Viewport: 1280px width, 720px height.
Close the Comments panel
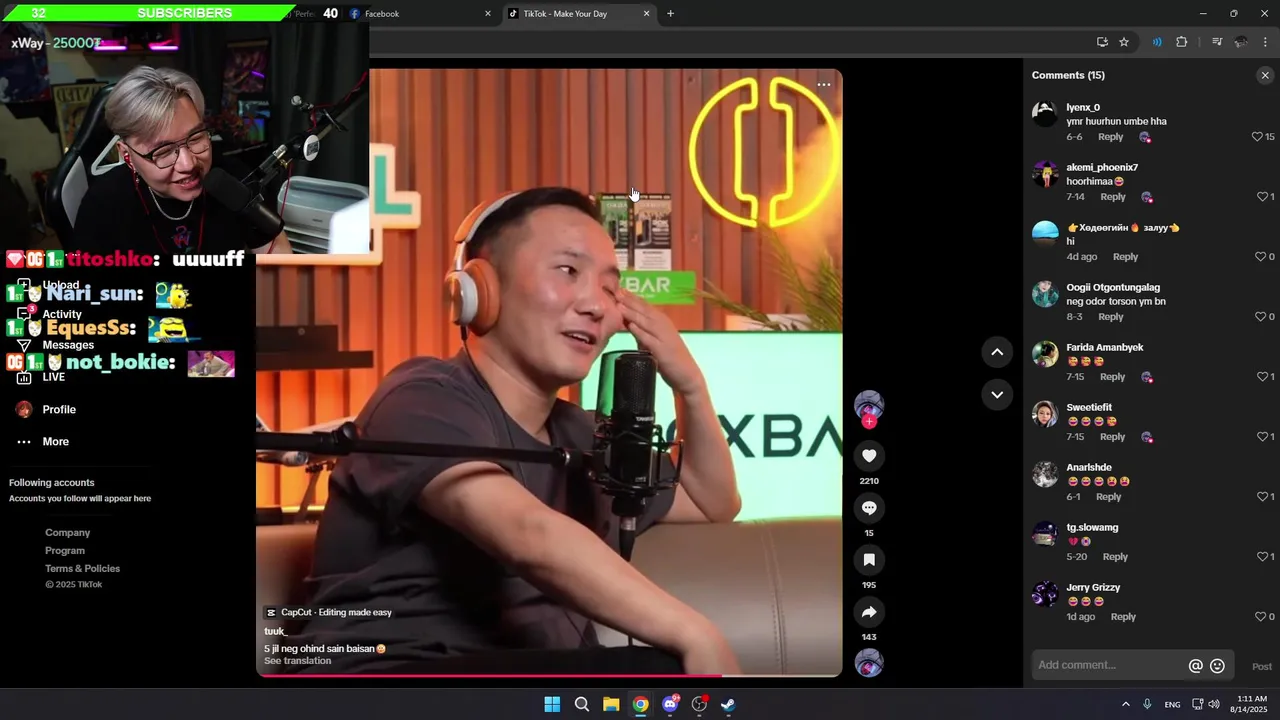click(1265, 75)
